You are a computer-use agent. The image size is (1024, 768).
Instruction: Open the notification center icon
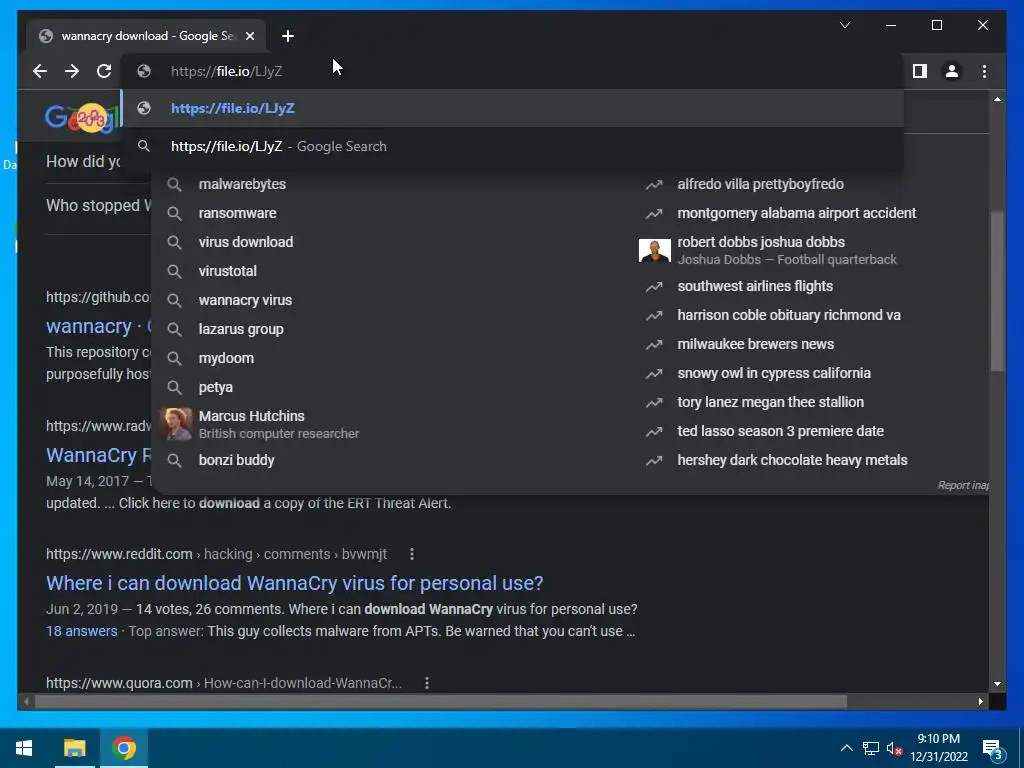point(993,750)
